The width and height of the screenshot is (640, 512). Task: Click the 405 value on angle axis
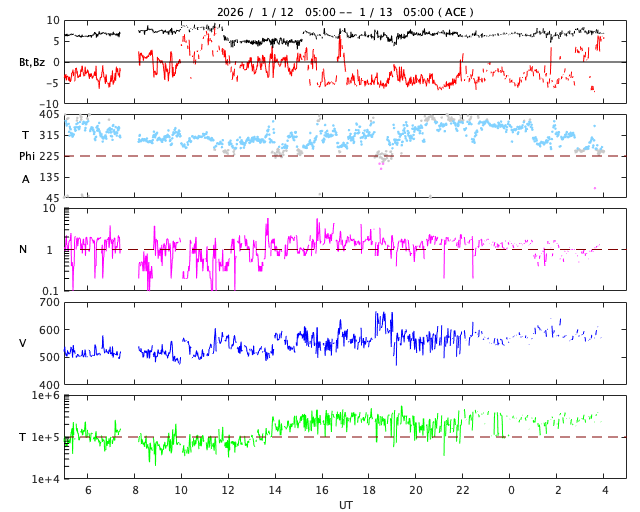point(48,114)
